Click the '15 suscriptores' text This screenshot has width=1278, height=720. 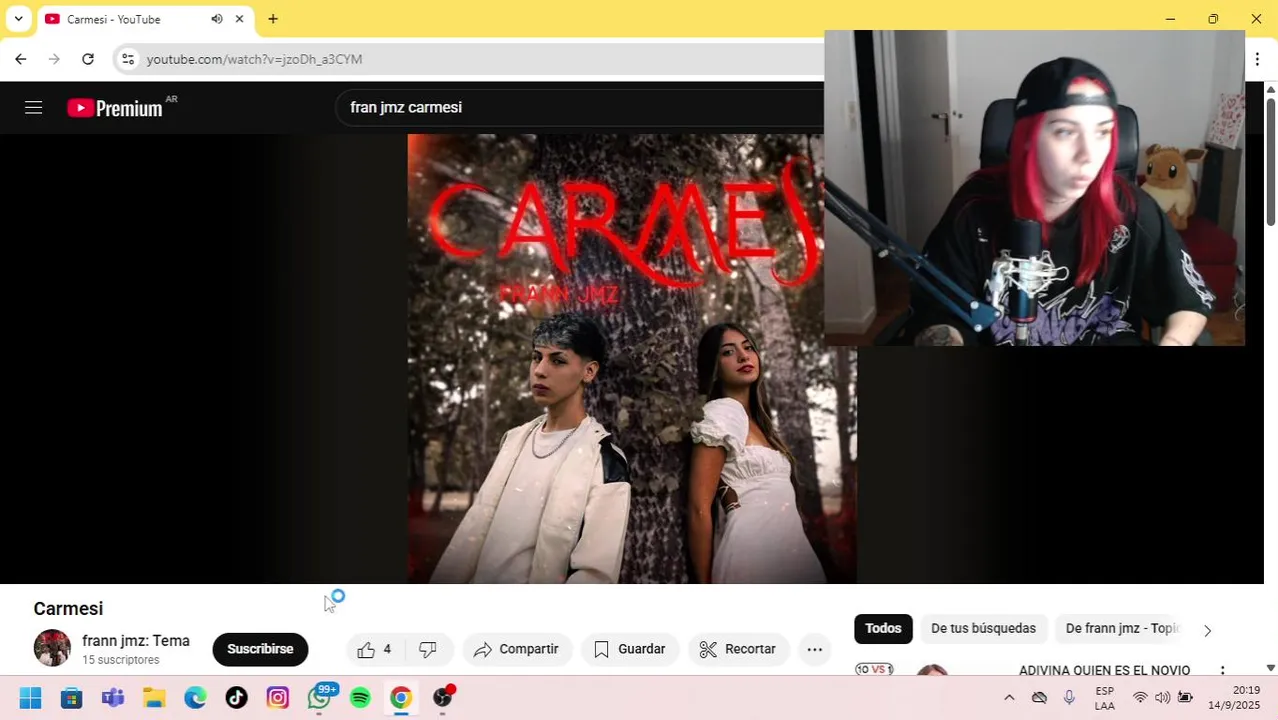tap(121, 660)
